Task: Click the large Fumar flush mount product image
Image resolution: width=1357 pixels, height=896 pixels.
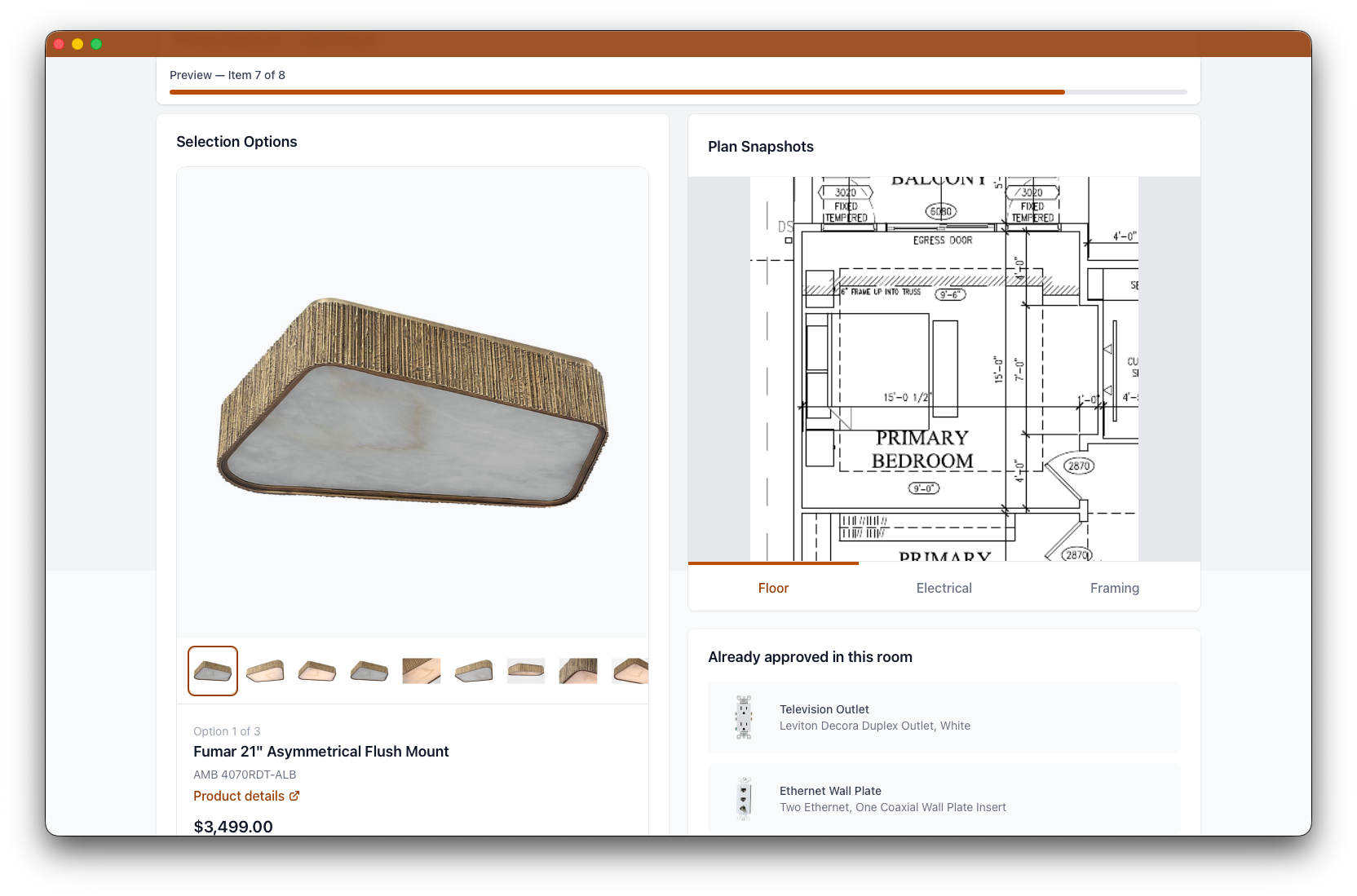Action: [x=413, y=403]
